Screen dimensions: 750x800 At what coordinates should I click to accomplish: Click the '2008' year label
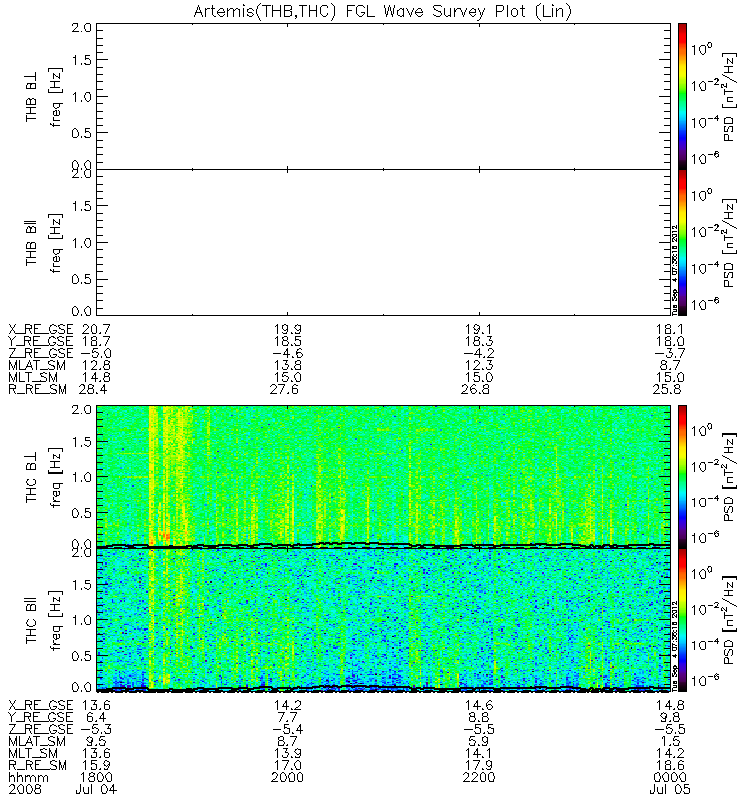(x=24, y=789)
